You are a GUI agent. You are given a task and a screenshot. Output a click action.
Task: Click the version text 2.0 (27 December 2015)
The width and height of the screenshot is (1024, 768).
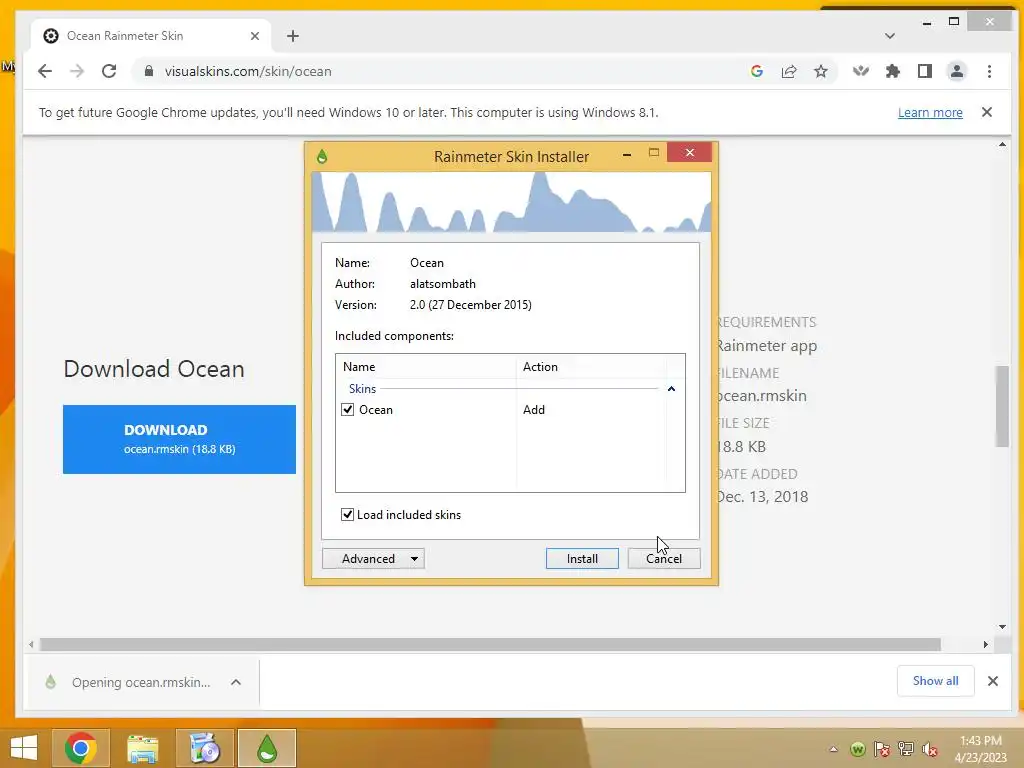(x=471, y=304)
